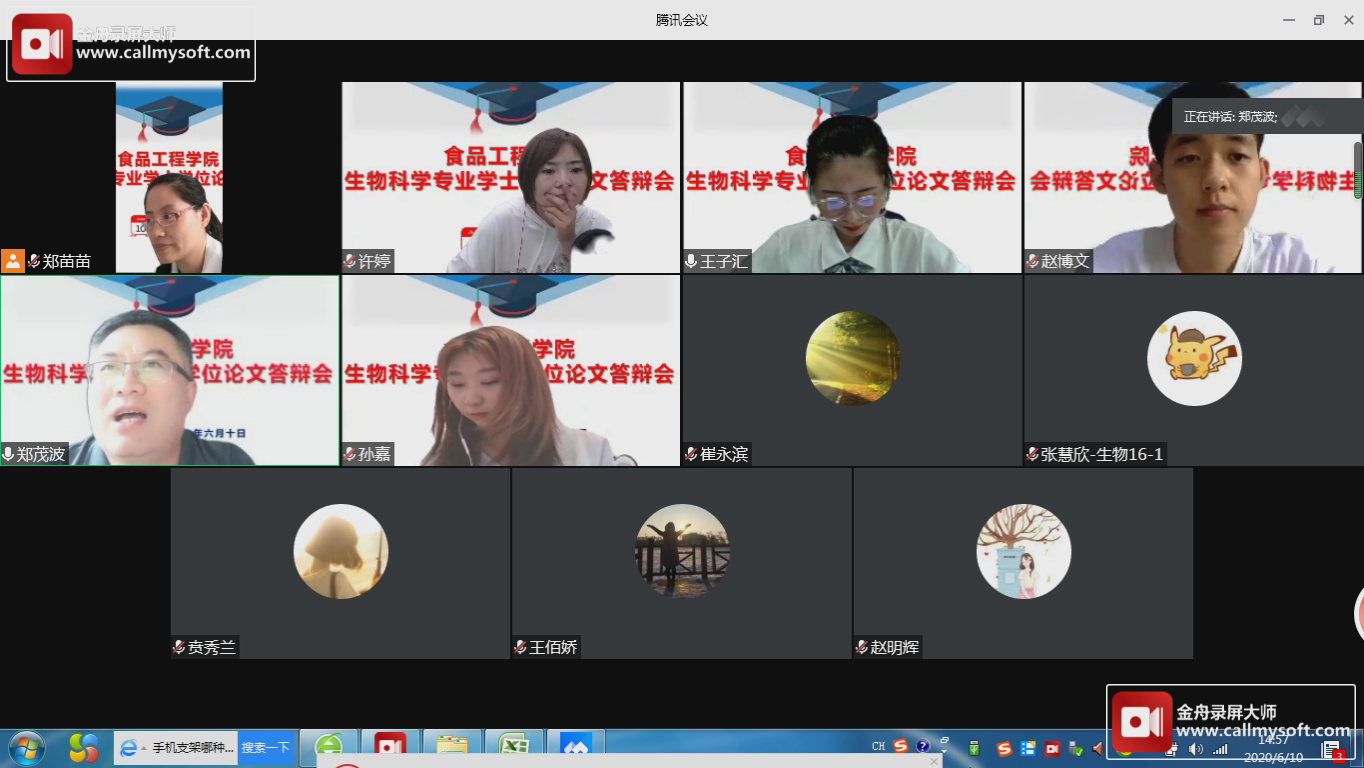Open the notification icon with red badge
The height and width of the screenshot is (768, 1364).
(x=1332, y=750)
